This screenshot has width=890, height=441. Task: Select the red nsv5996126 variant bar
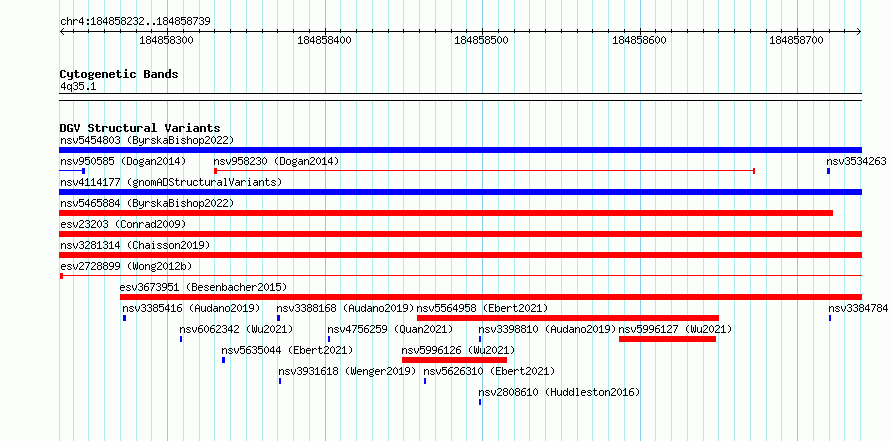(454, 360)
